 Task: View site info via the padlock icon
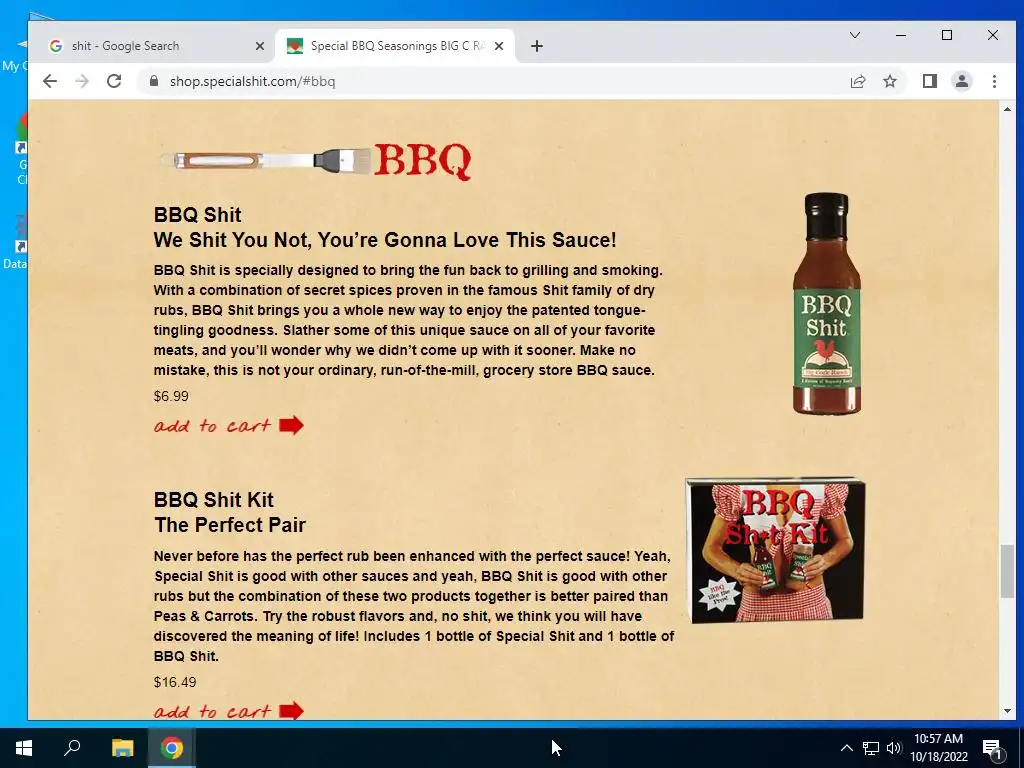(154, 81)
